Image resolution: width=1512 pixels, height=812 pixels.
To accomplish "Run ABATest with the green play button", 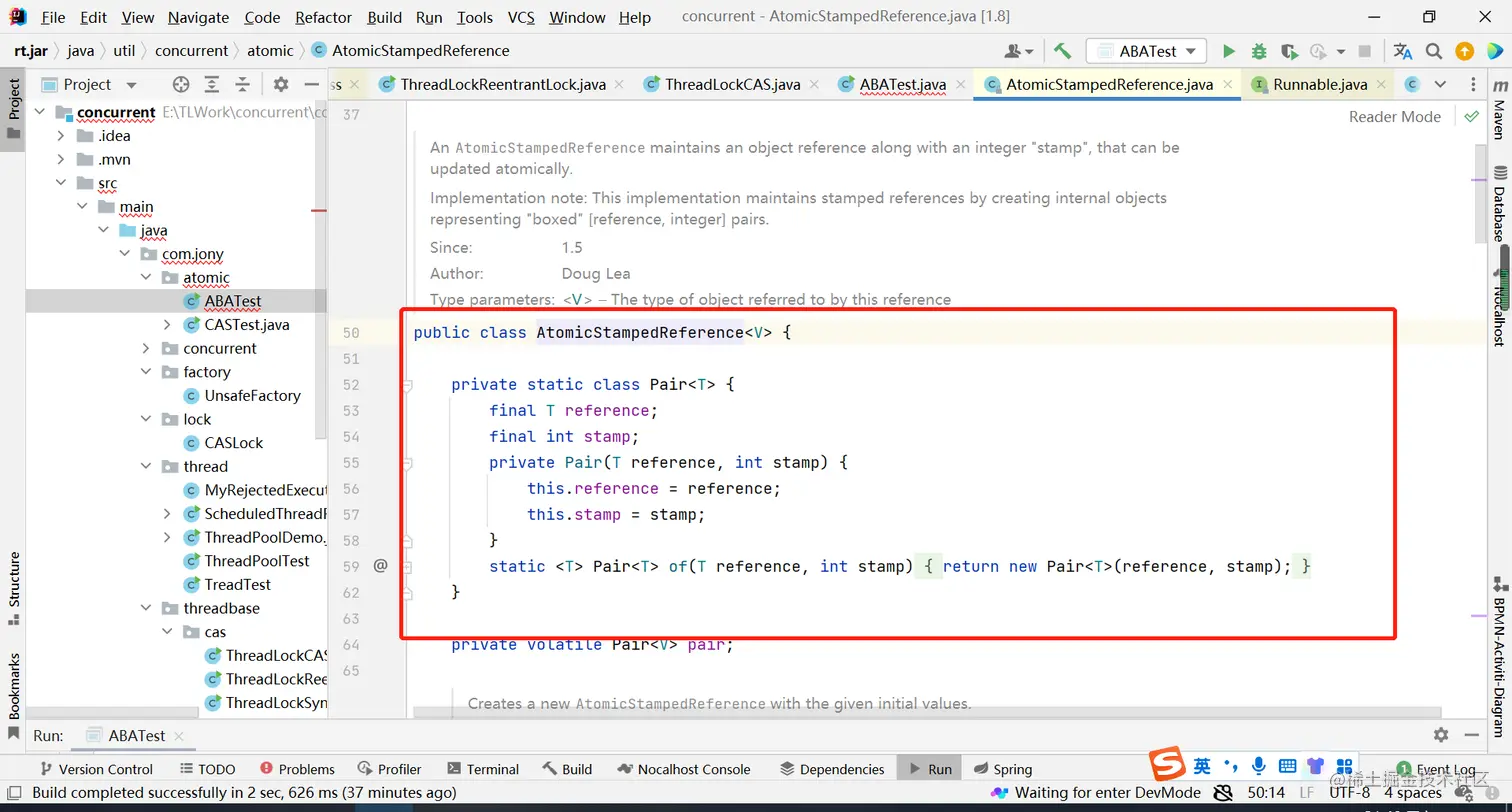I will (x=1229, y=51).
